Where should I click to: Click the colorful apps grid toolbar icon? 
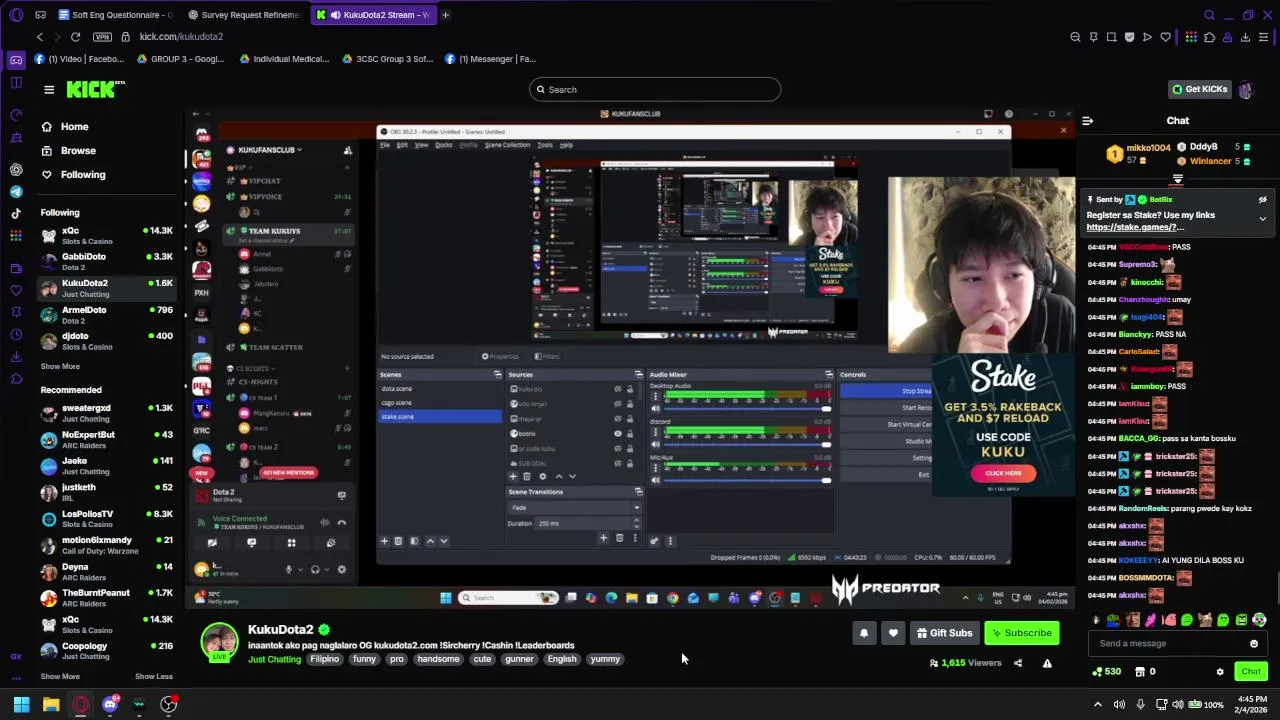coord(1191,37)
